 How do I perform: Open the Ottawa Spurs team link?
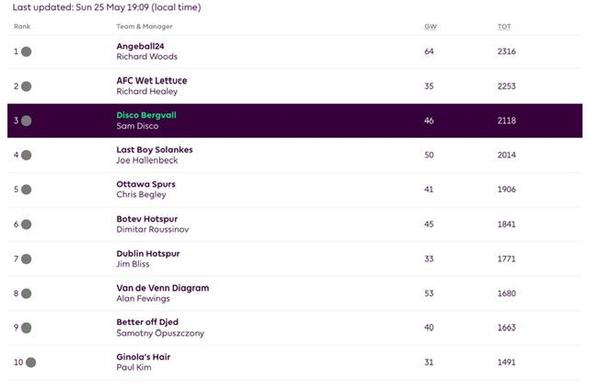[x=146, y=184]
